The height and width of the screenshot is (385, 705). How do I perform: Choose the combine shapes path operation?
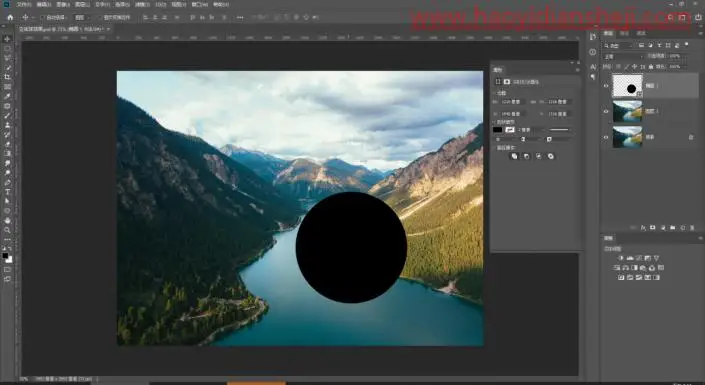pyautogui.click(x=514, y=156)
